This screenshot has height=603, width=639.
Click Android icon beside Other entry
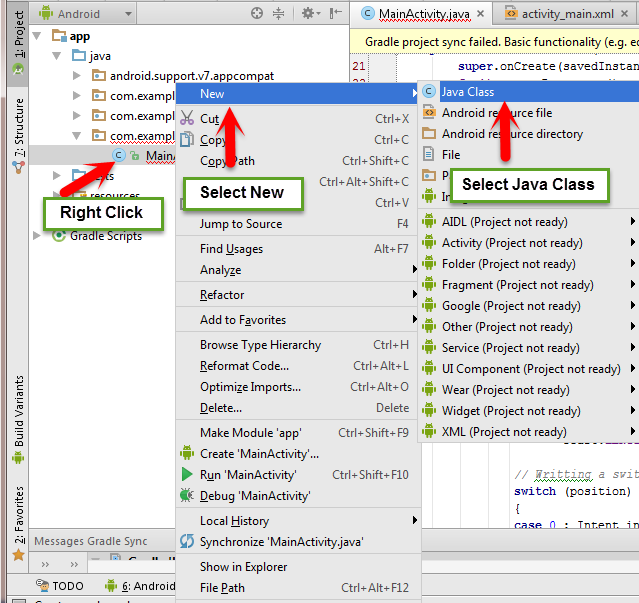[429, 326]
